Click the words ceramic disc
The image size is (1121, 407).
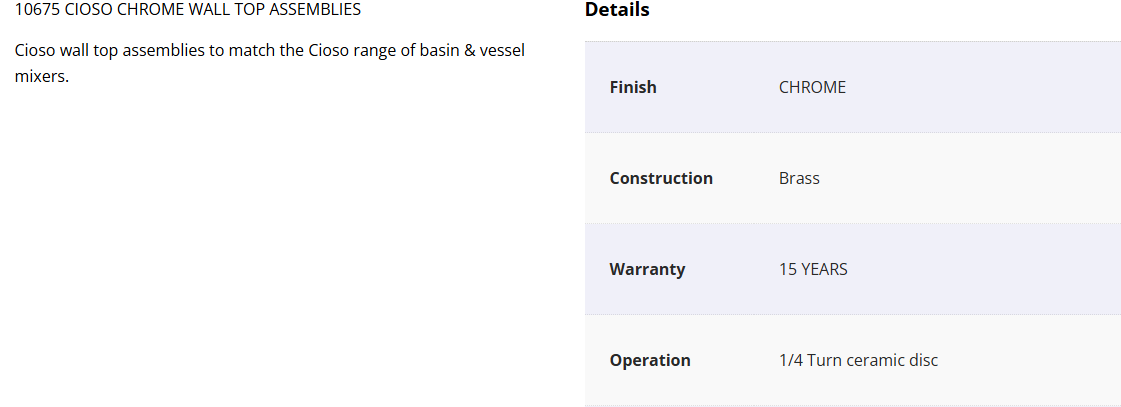coord(892,360)
